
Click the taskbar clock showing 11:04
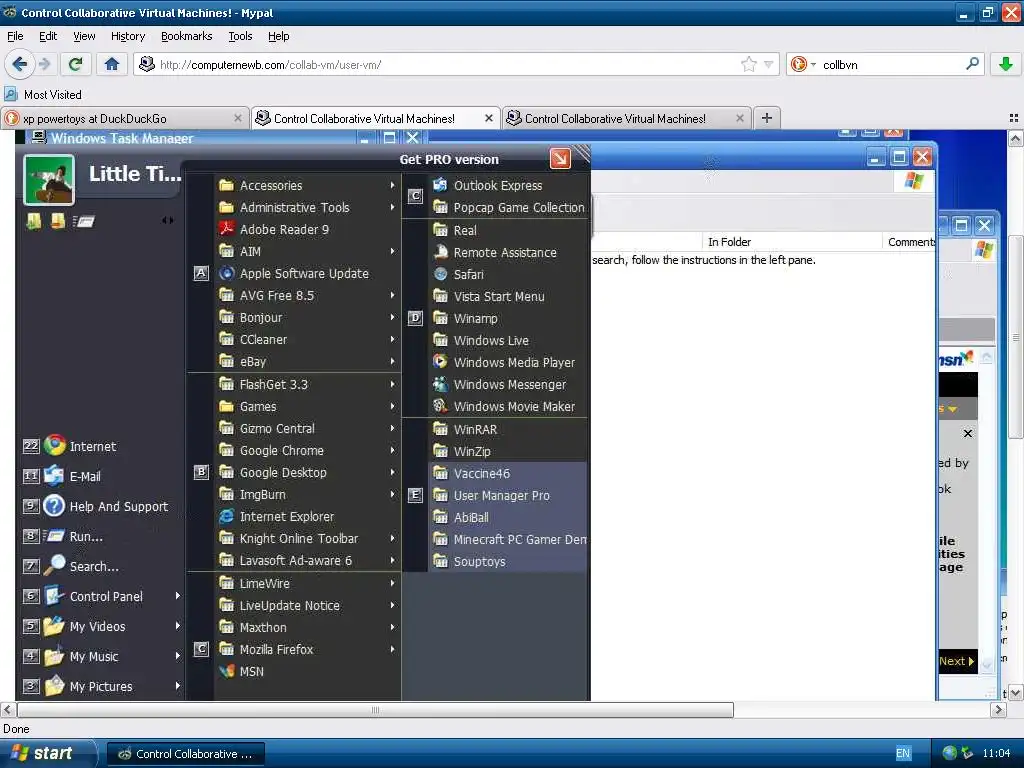(x=996, y=753)
